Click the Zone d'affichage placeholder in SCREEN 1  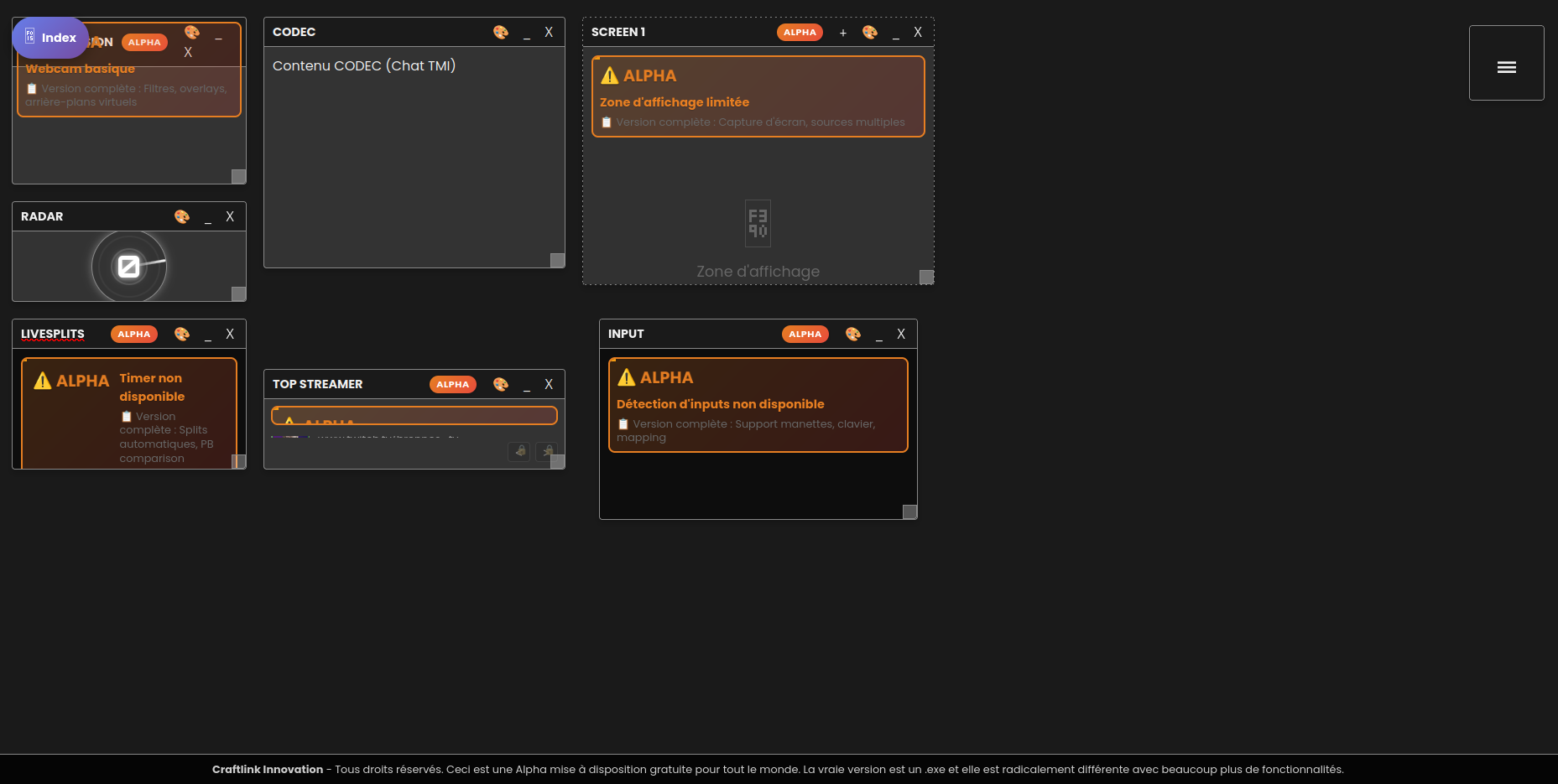coord(758,243)
